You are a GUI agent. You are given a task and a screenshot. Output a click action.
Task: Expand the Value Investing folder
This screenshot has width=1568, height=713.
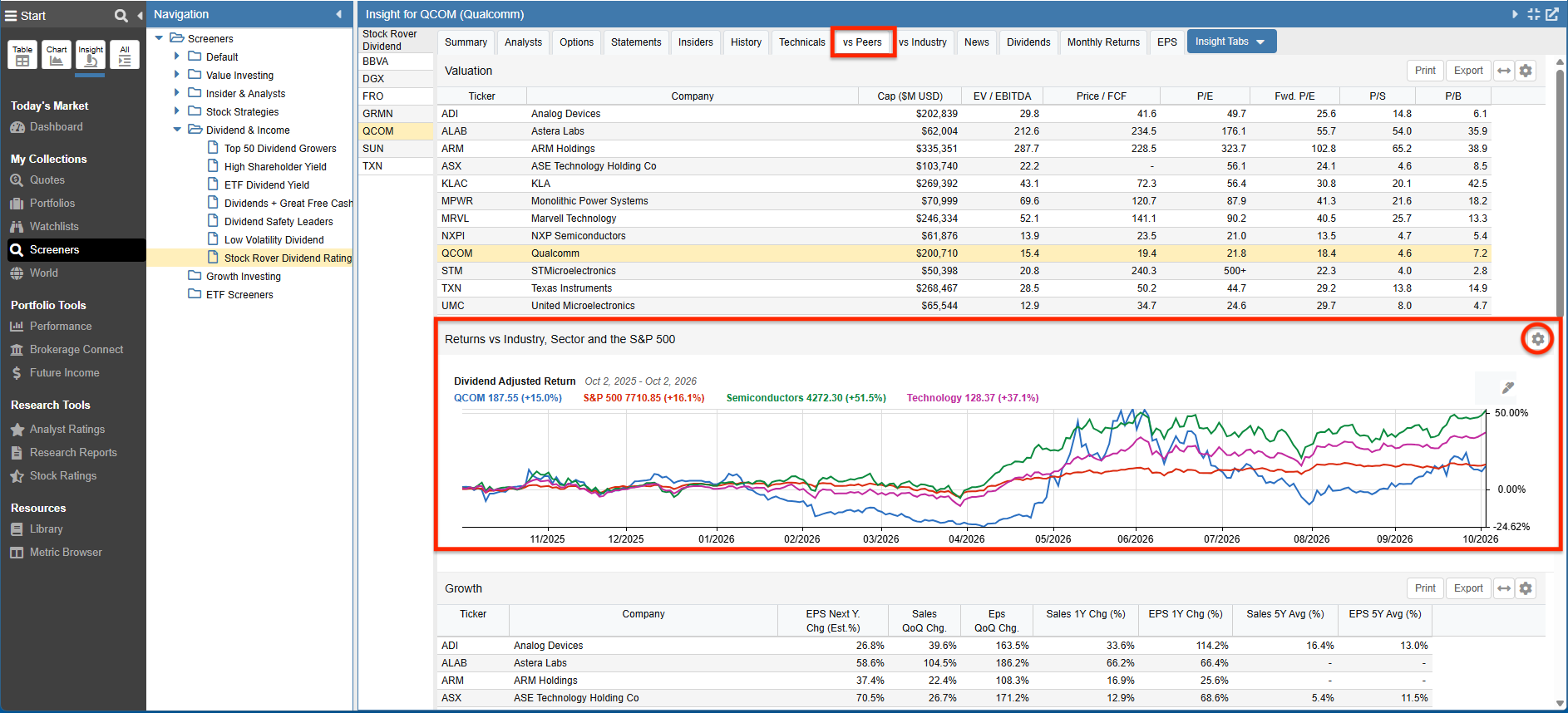click(x=176, y=75)
